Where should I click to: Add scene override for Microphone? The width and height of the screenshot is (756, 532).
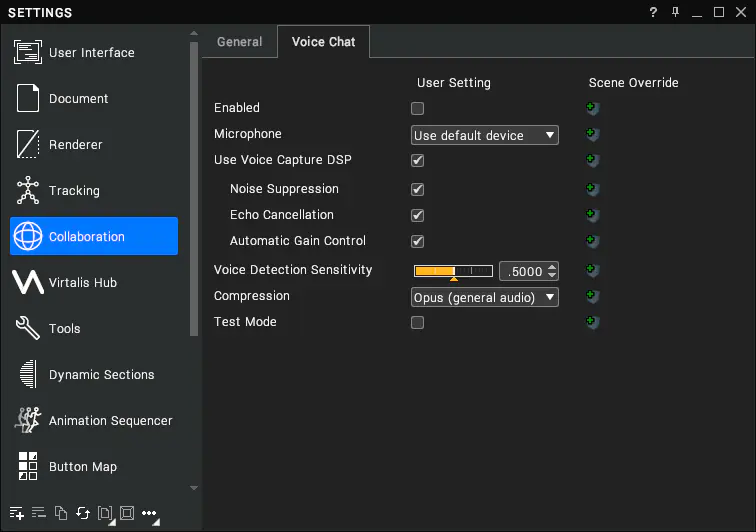tap(593, 134)
